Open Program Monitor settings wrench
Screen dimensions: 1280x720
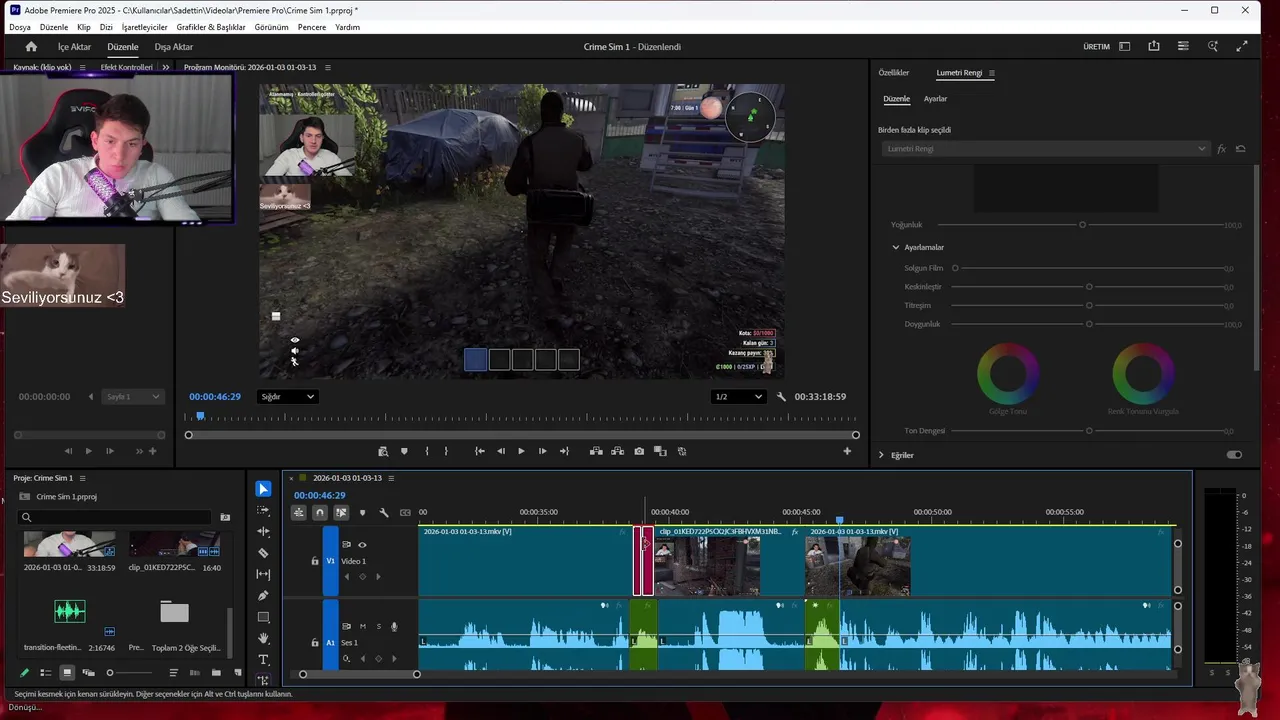tap(781, 397)
